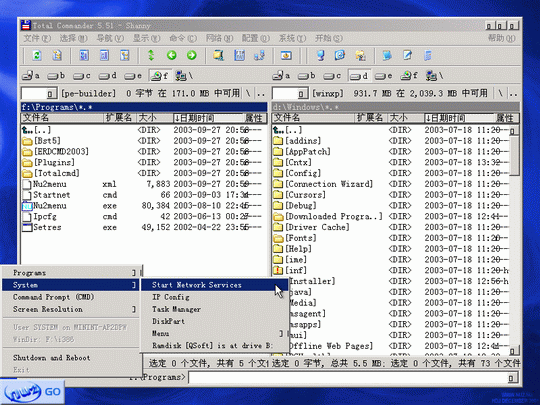Image resolution: width=540 pixels, height=405 pixels.
Task: Click the yellow folder search toolbar icon
Action: coord(219,55)
